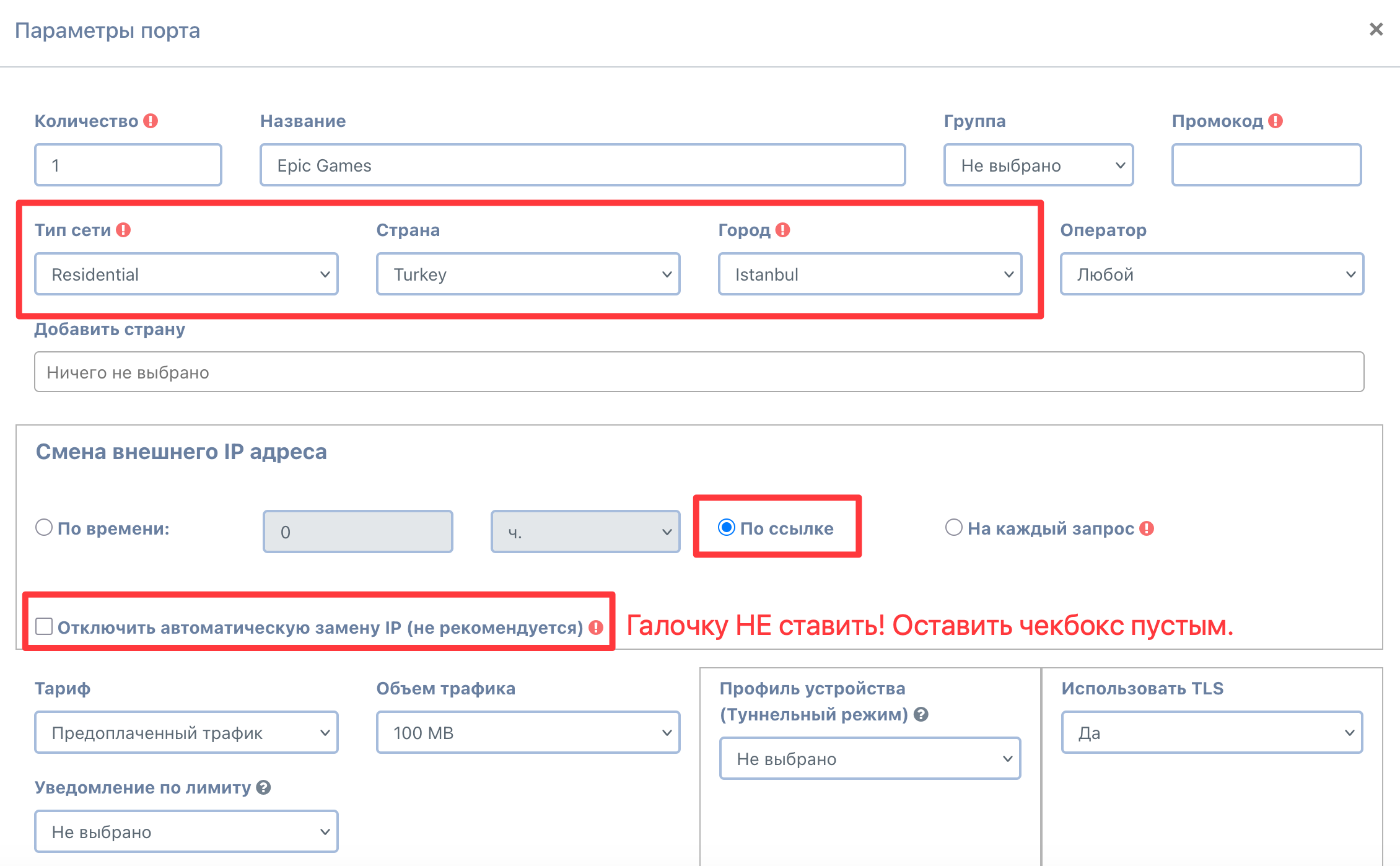Click the Добавить страну multiselect field

pos(699,372)
